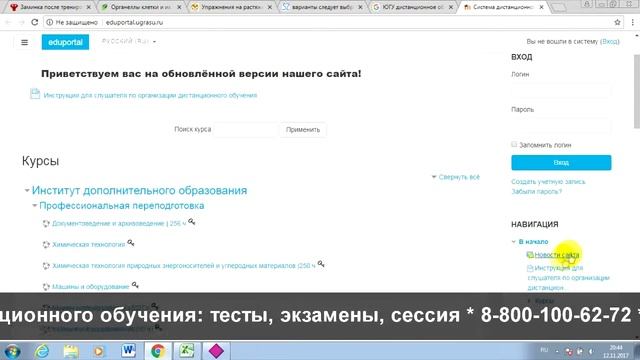
Task: Close the Органеллы клетки tab
Action: 179,7
